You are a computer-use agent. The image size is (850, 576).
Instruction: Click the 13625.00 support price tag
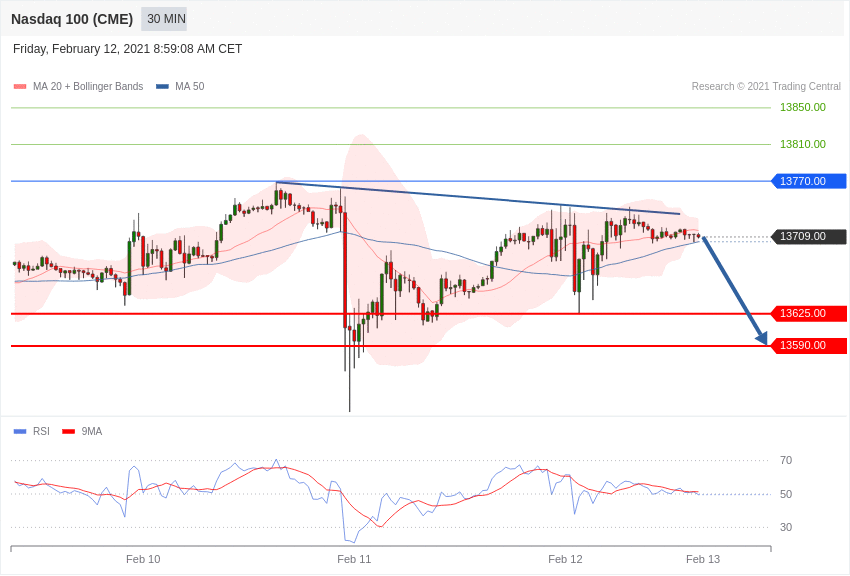808,313
